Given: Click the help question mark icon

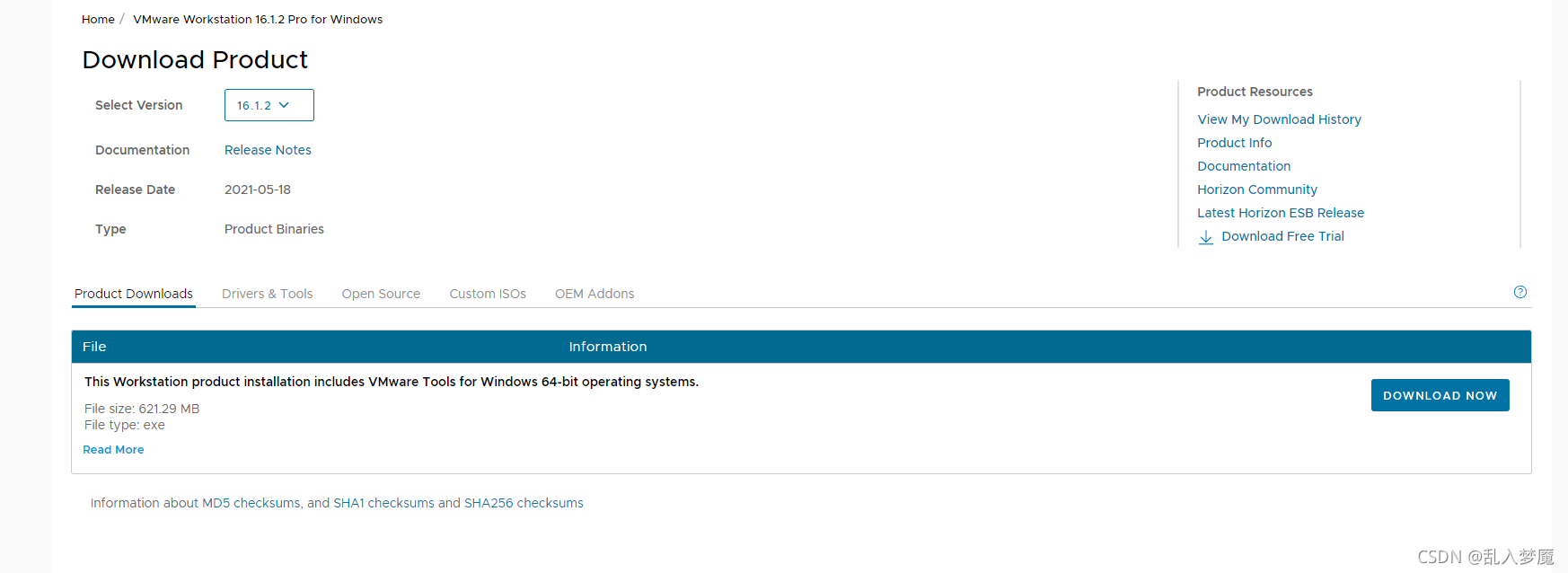Looking at the screenshot, I should (x=1520, y=292).
